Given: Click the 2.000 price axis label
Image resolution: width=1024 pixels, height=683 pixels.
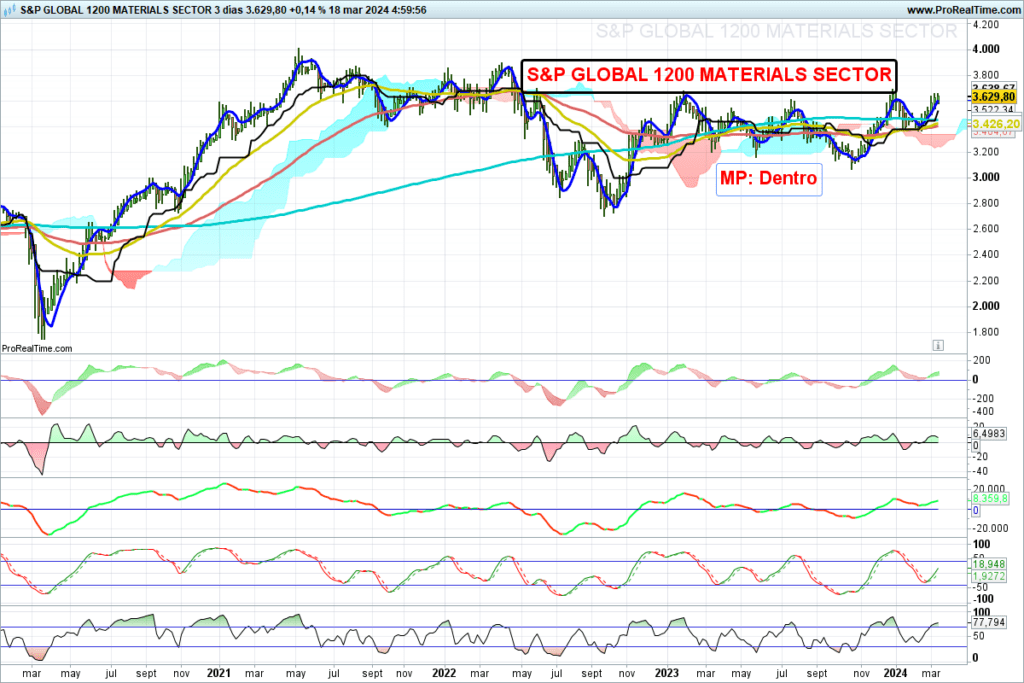Looking at the screenshot, I should (985, 306).
